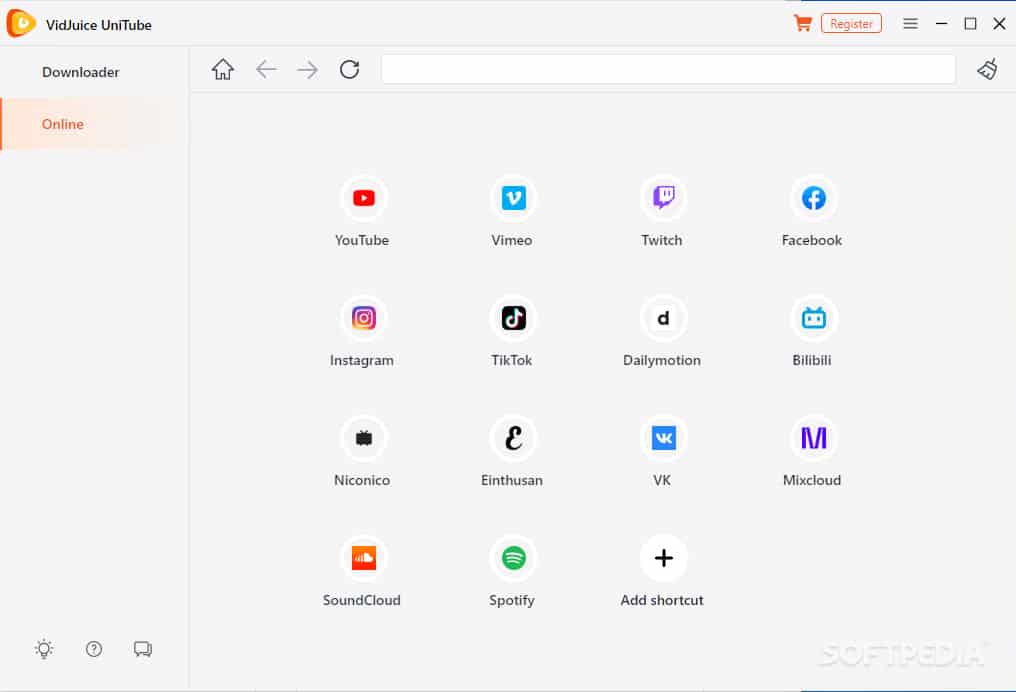1016x692 pixels.
Task: Click the Twitch text label
Action: click(662, 240)
